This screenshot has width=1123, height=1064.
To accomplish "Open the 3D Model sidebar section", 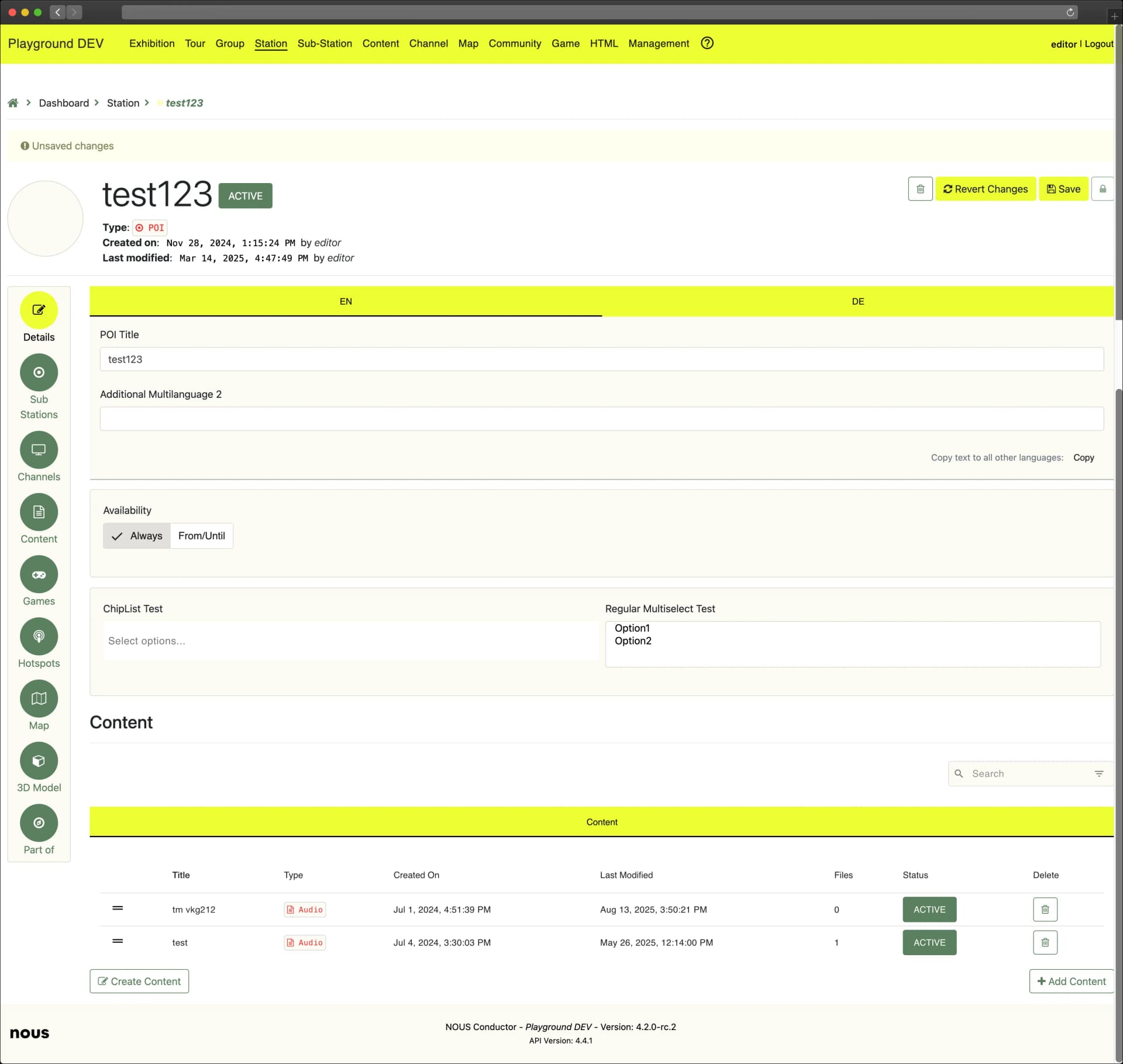I will tap(39, 767).
